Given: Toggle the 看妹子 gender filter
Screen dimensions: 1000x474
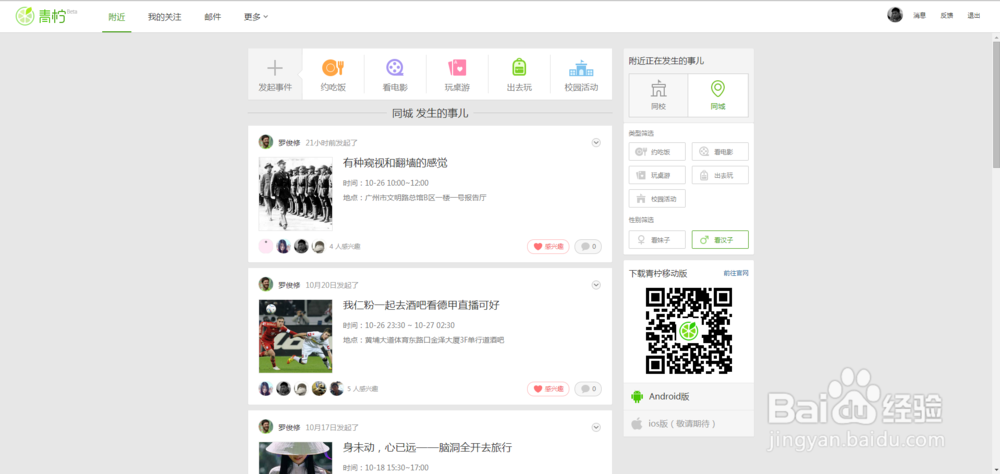Looking at the screenshot, I should 657,240.
